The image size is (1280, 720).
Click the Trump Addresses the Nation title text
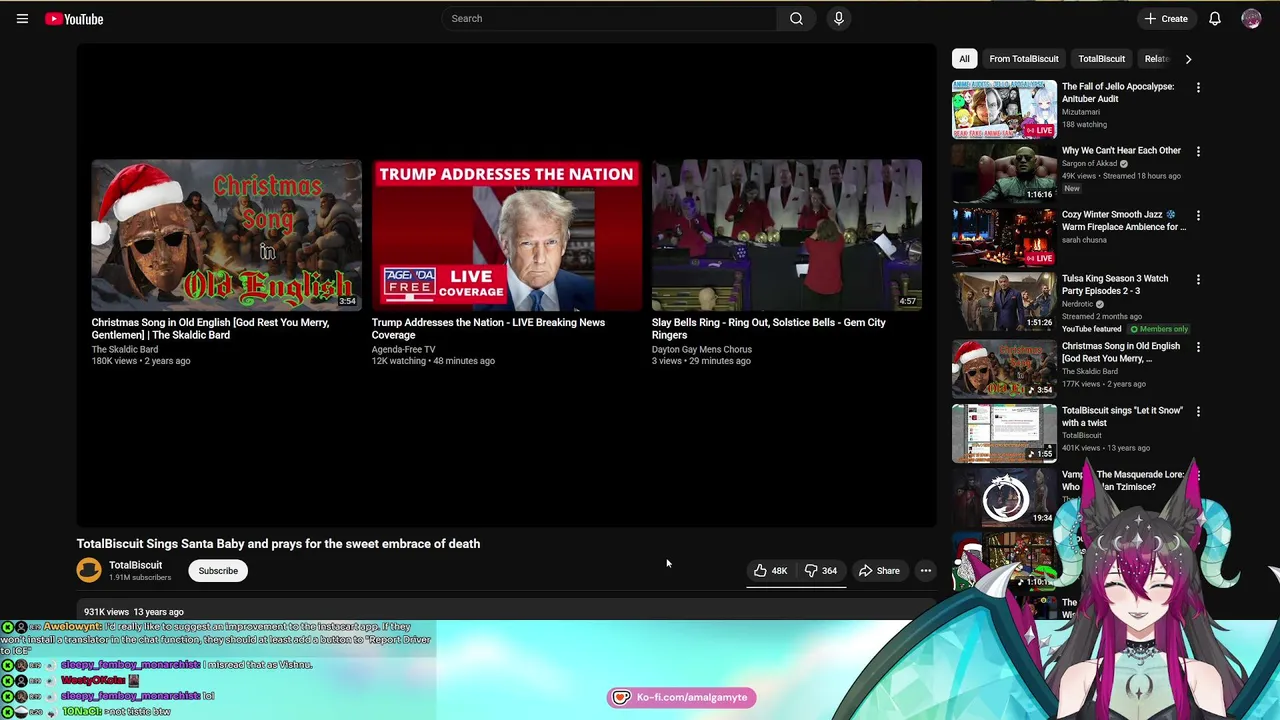[x=488, y=328]
